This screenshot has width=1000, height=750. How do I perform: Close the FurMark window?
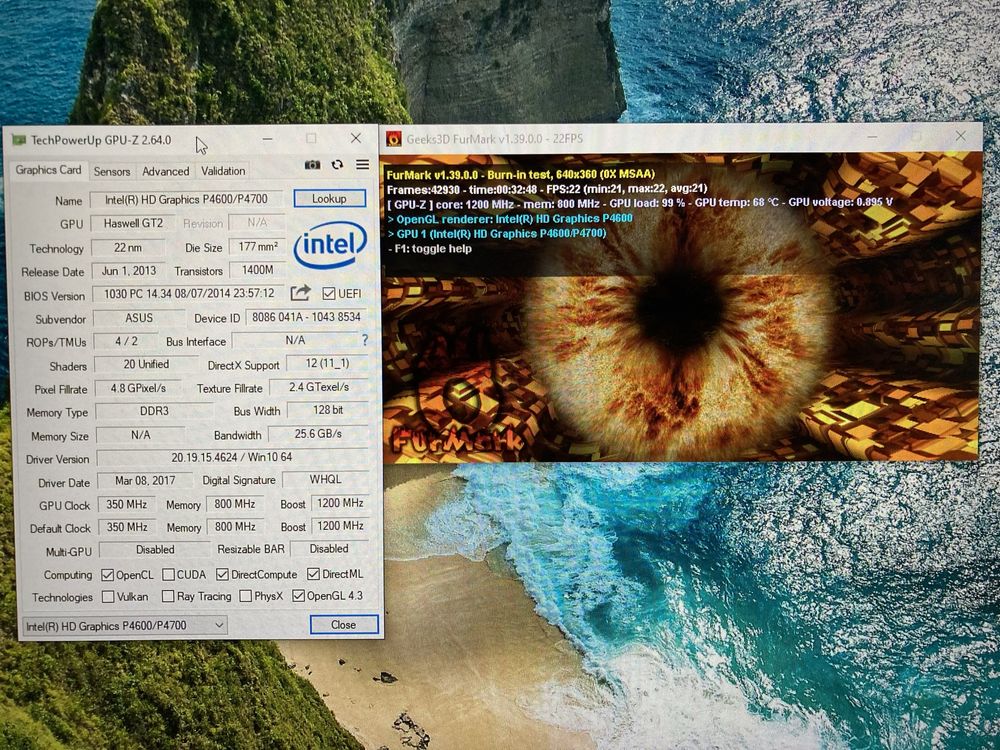pyautogui.click(x=960, y=136)
